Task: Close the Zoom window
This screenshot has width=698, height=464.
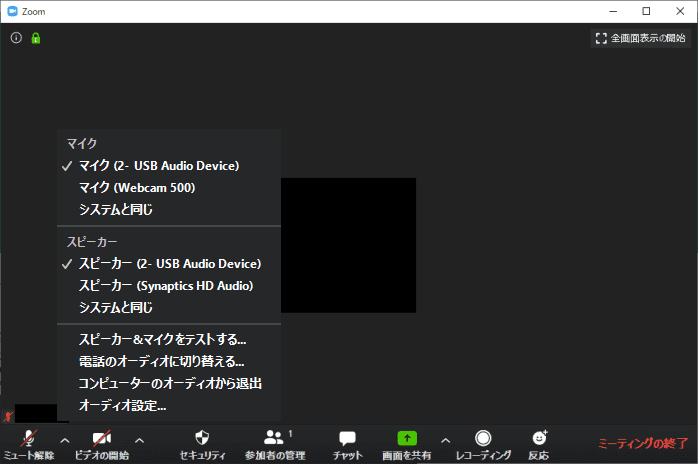Action: [680, 11]
